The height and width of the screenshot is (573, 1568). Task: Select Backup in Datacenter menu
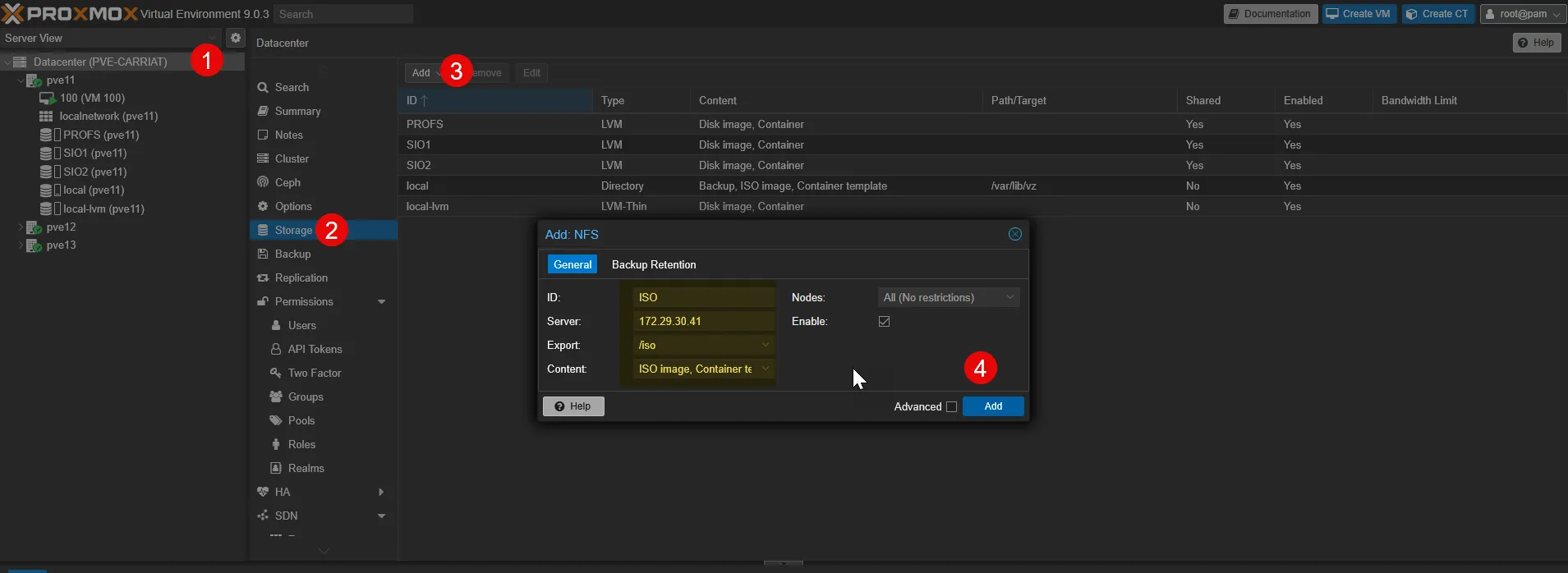coord(292,254)
